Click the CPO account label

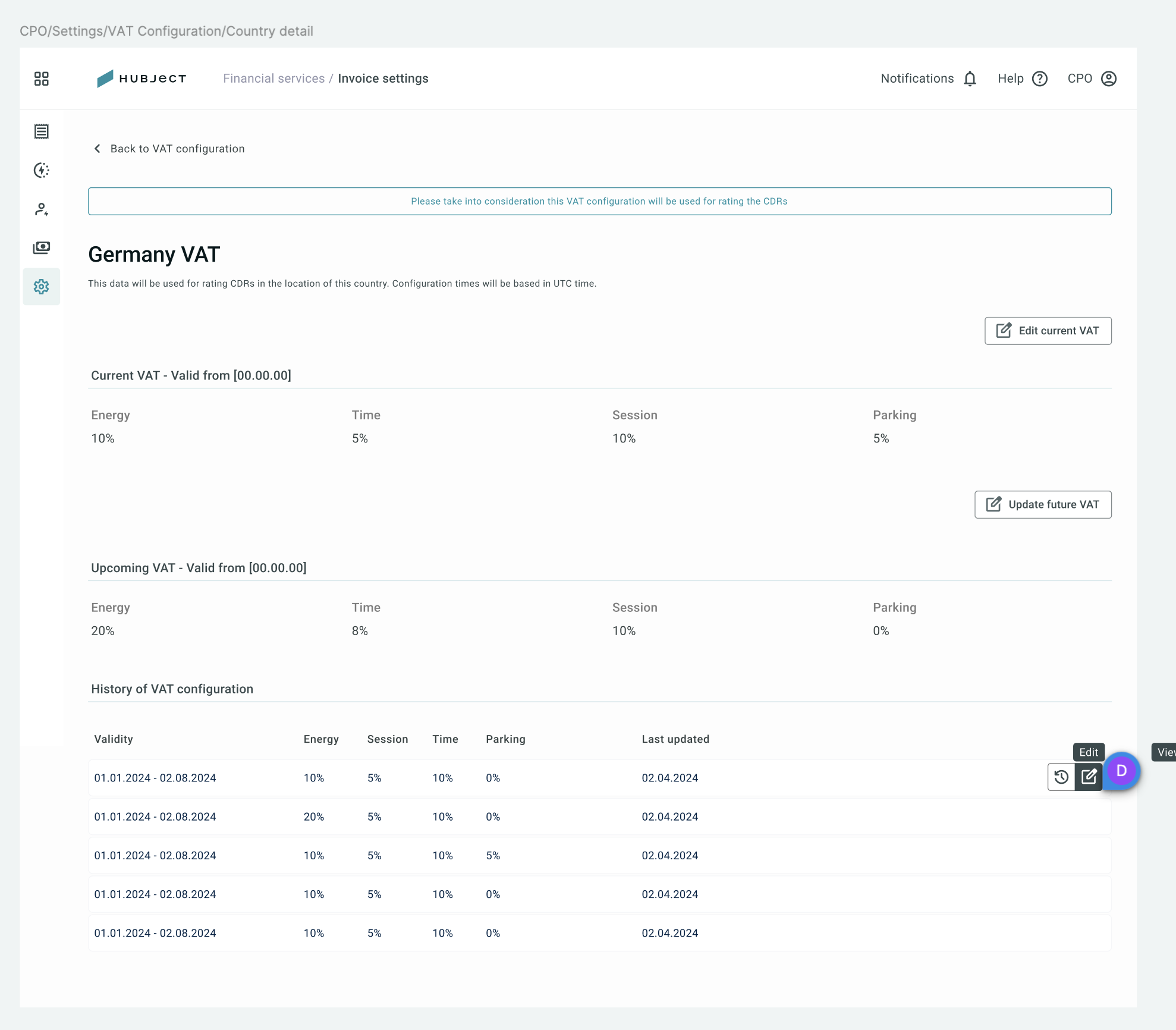[x=1080, y=78]
